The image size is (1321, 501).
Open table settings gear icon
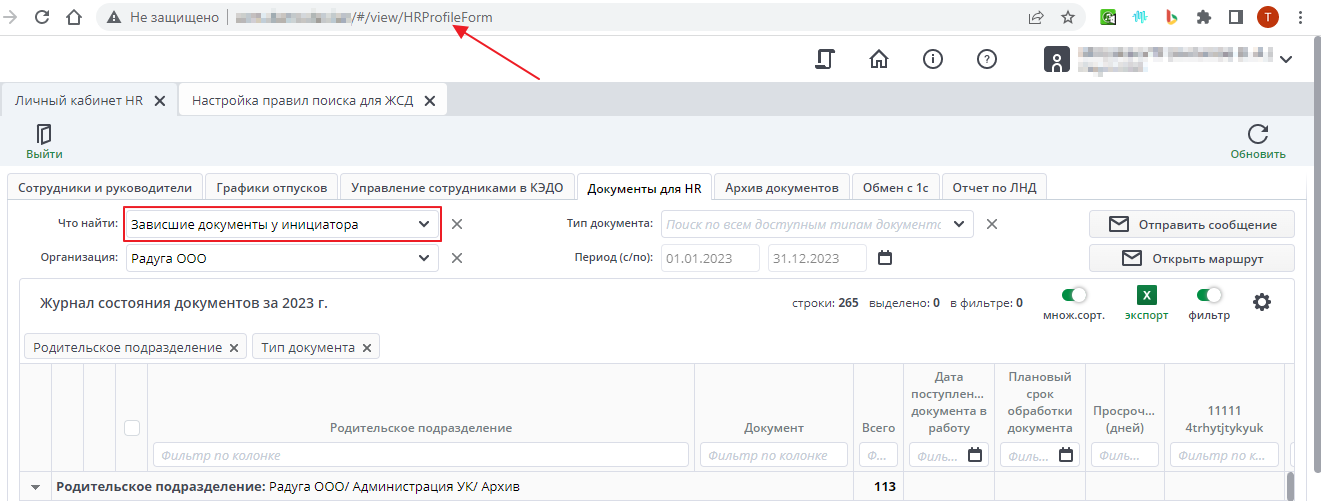click(x=1262, y=301)
